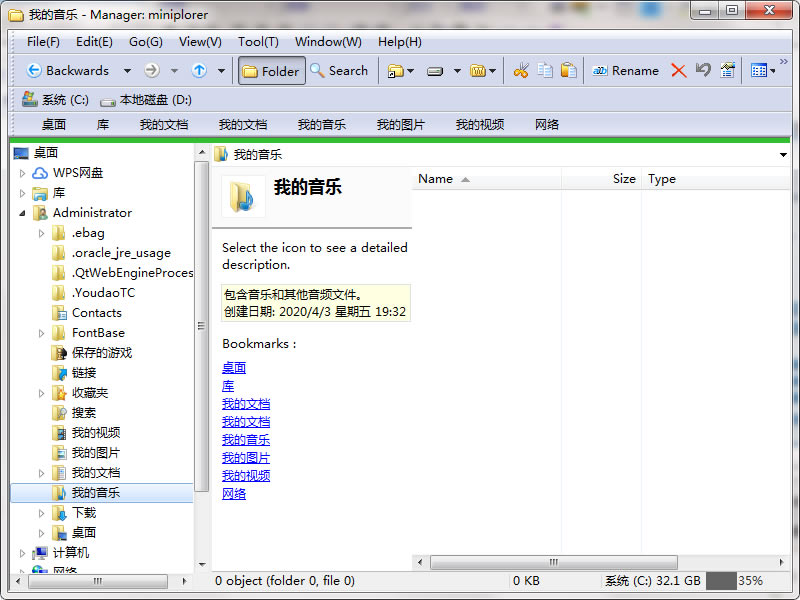
Task: Click the Copy icon
Action: click(x=545, y=71)
